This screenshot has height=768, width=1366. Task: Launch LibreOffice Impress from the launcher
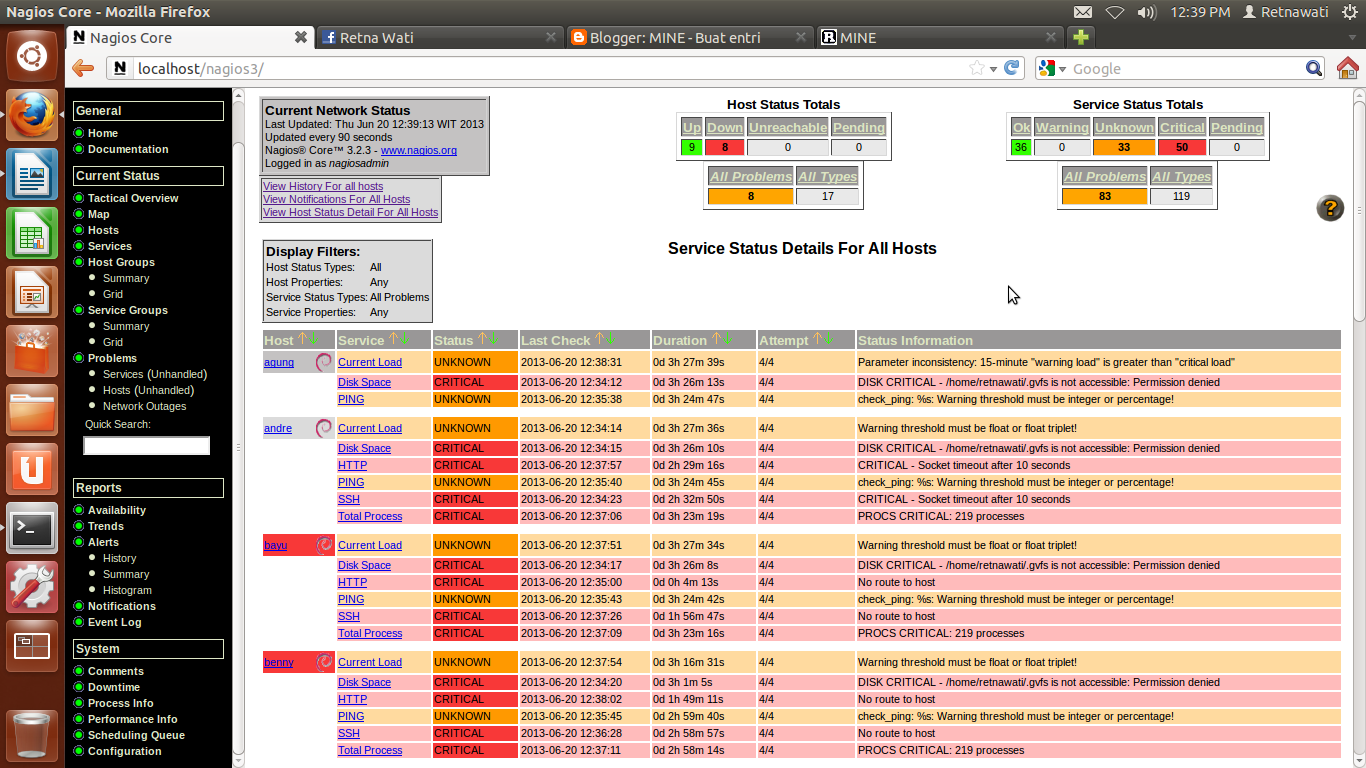point(32,291)
